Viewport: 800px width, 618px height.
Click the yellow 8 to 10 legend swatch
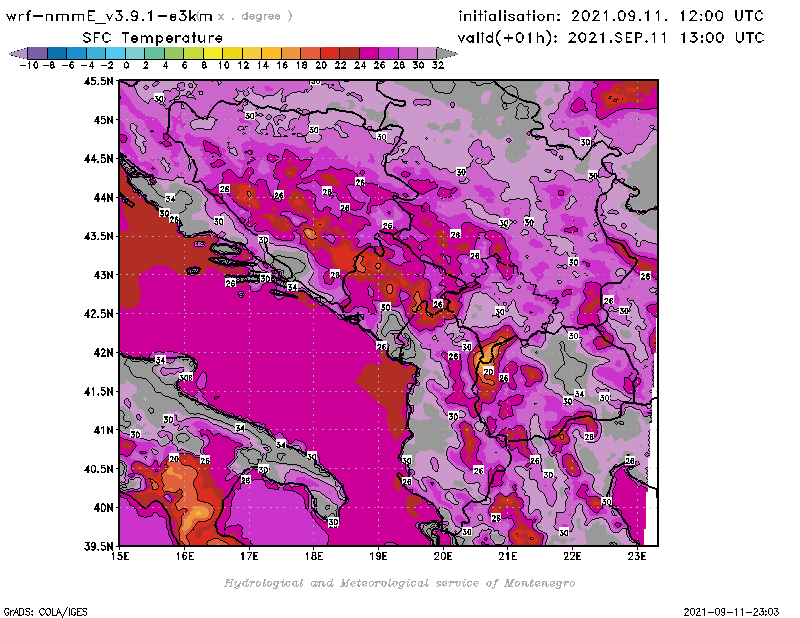click(x=213, y=53)
